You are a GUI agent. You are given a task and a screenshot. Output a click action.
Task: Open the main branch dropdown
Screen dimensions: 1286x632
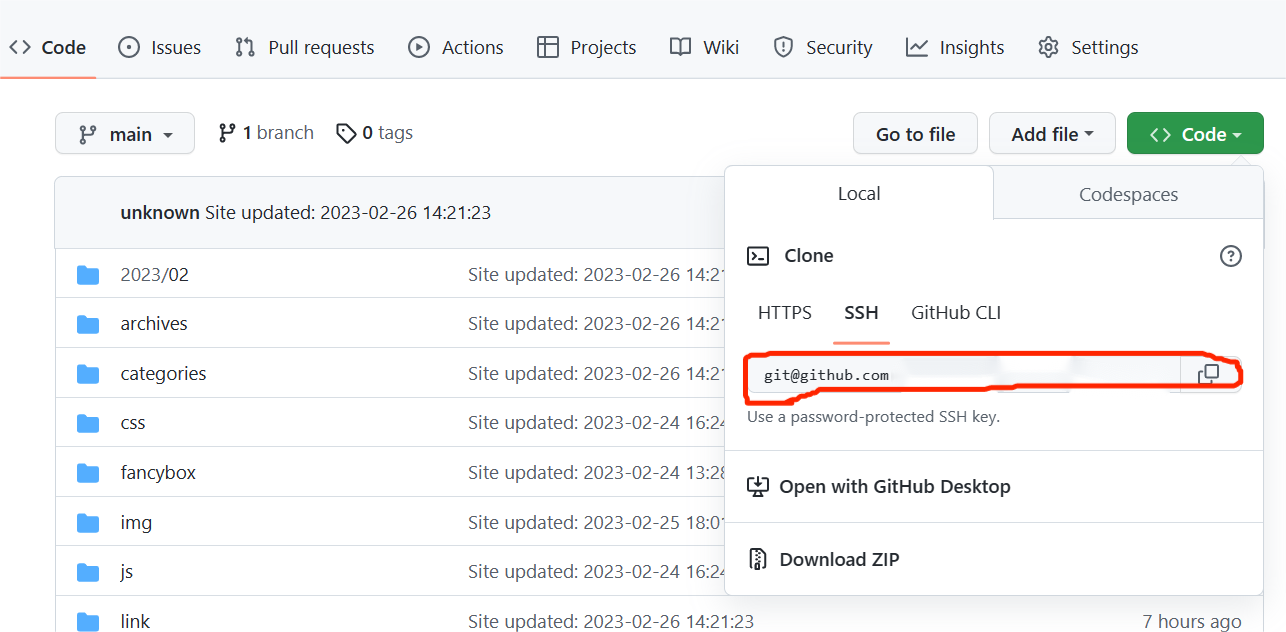(x=125, y=134)
